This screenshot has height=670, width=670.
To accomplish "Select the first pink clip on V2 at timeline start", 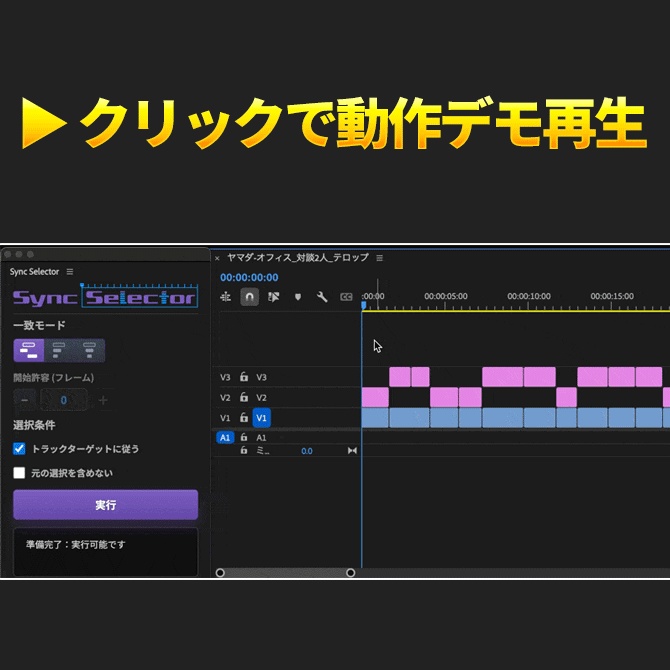I will tap(375, 397).
